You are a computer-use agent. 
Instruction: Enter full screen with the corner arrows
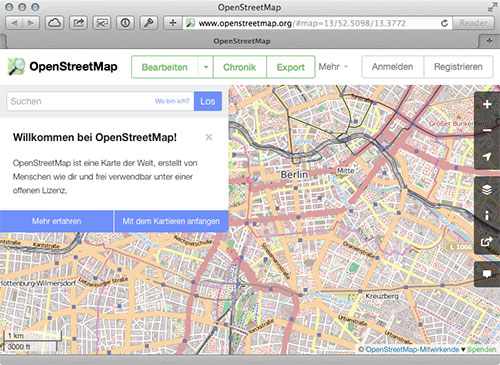(x=492, y=7)
